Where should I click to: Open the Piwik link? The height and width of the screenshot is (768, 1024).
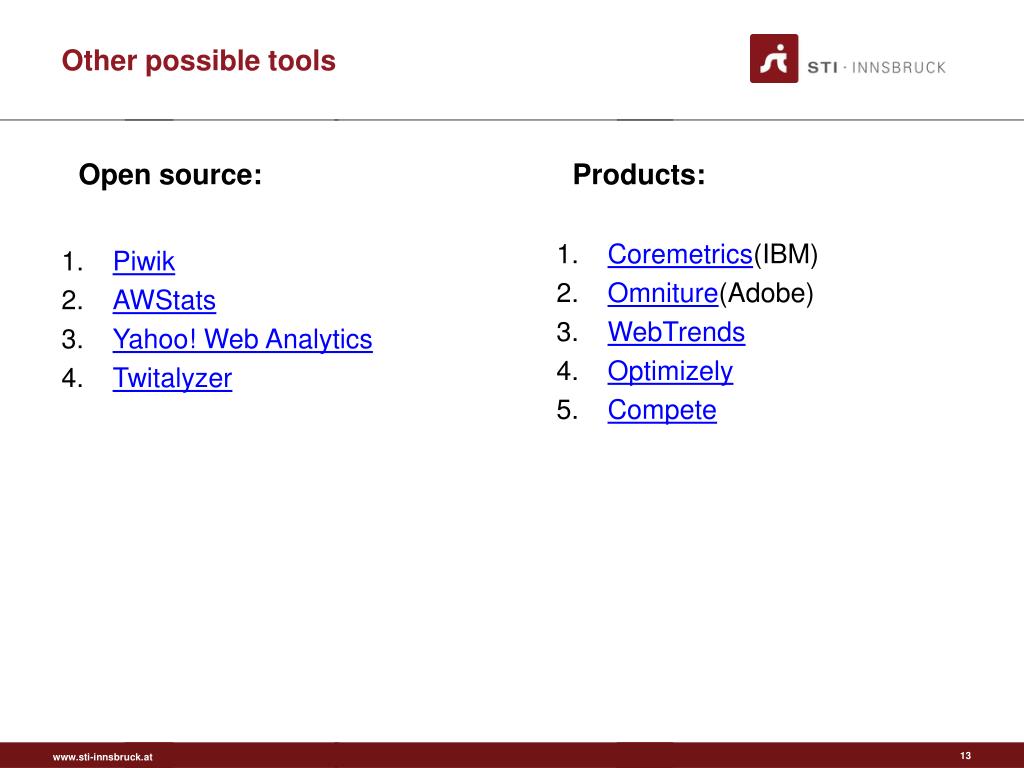(144, 261)
